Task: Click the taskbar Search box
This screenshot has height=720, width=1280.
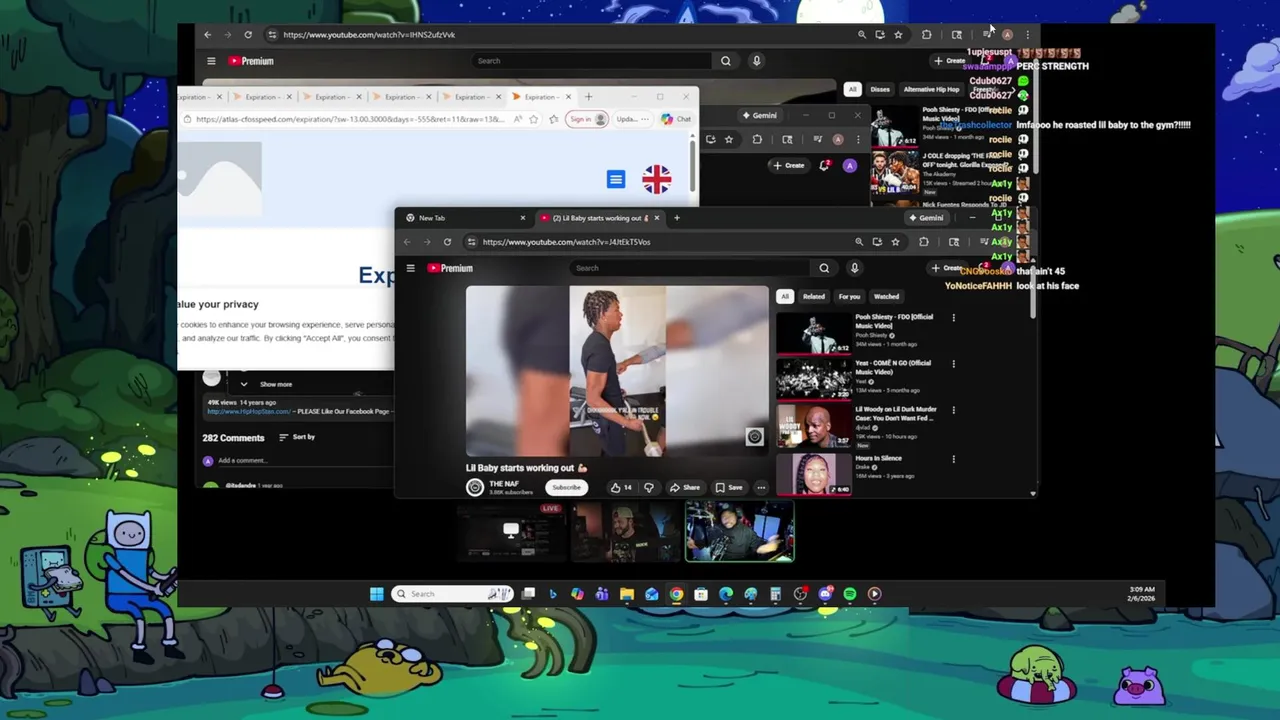Action: pos(452,594)
